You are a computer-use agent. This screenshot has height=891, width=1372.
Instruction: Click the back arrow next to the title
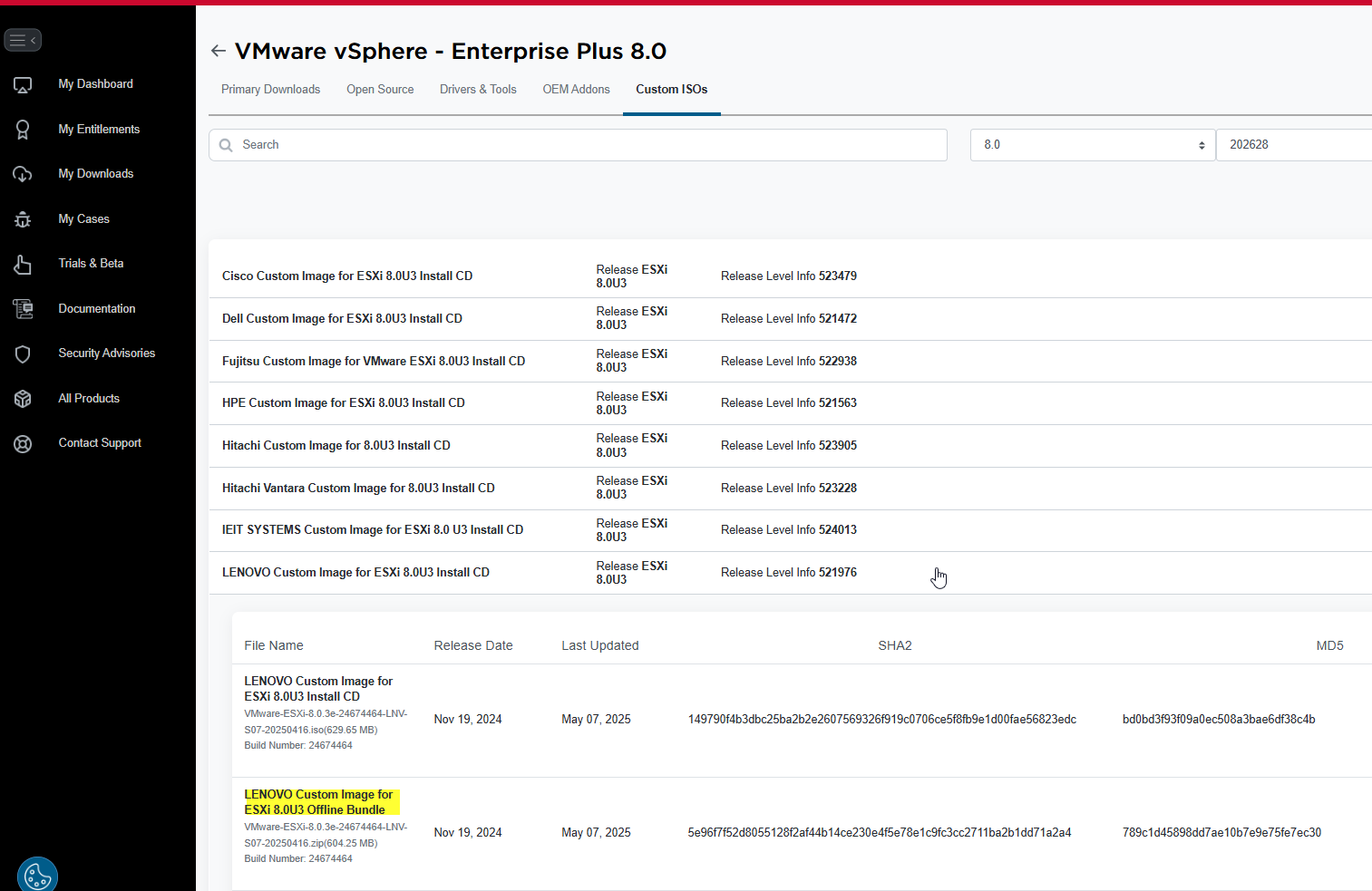click(218, 51)
